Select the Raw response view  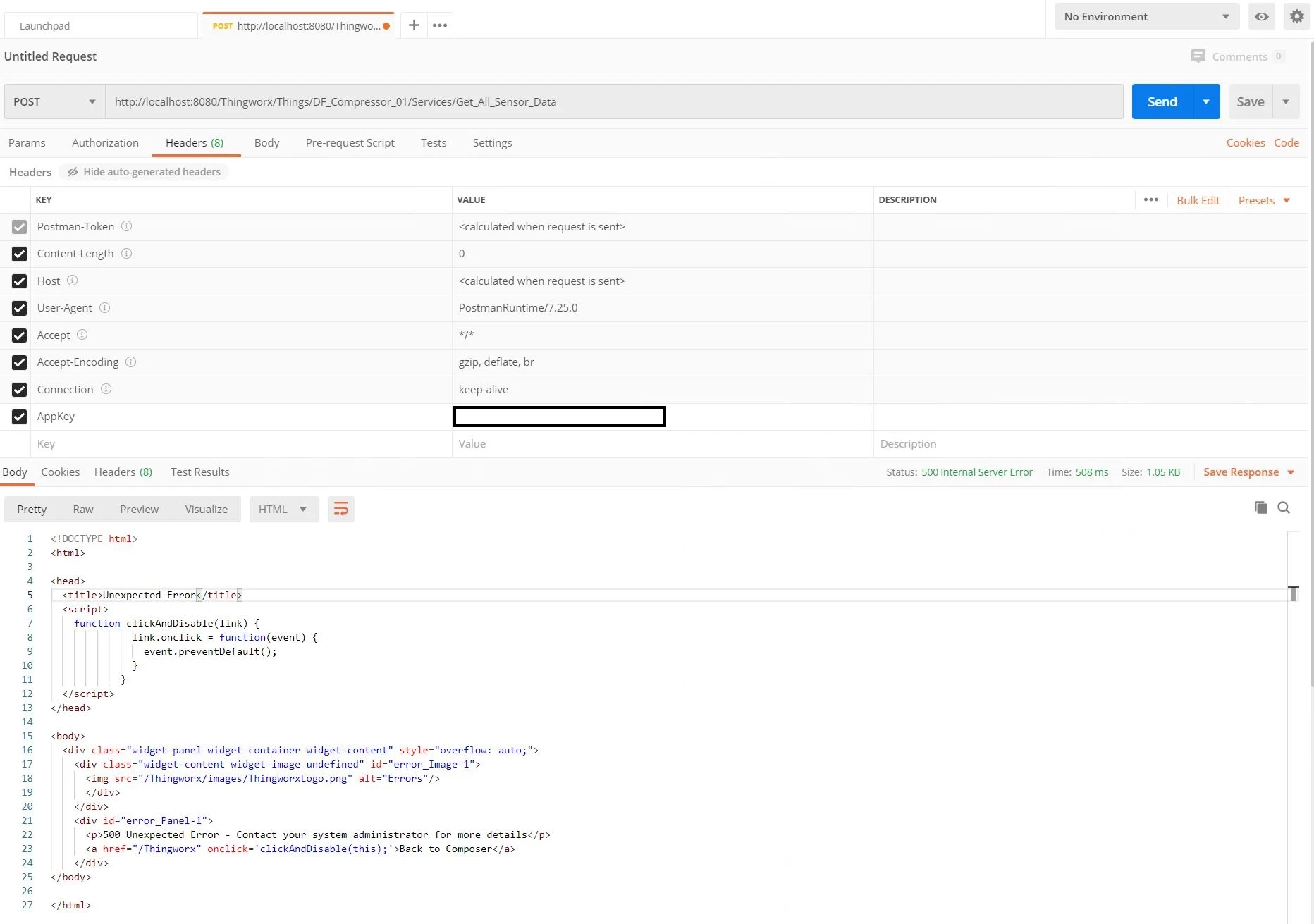(83, 509)
